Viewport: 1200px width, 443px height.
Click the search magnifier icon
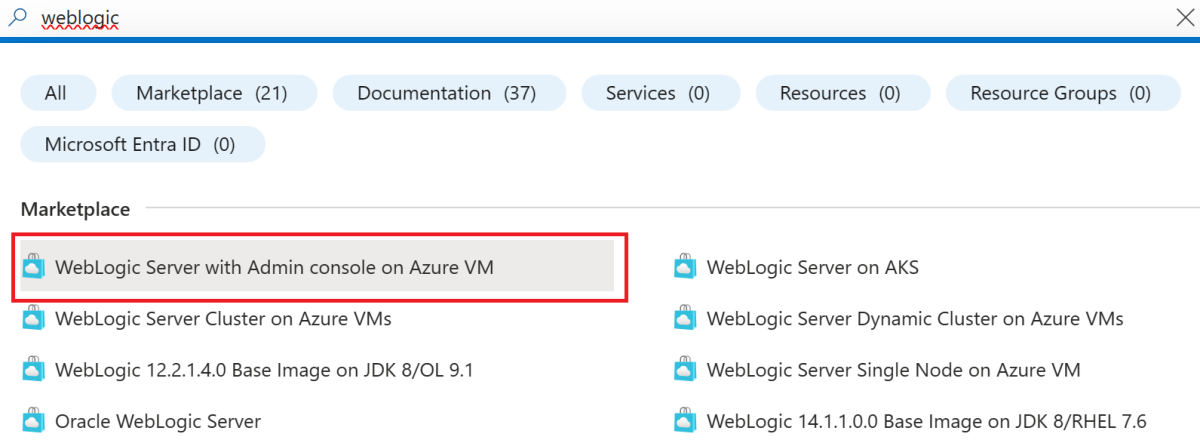[x=16, y=16]
